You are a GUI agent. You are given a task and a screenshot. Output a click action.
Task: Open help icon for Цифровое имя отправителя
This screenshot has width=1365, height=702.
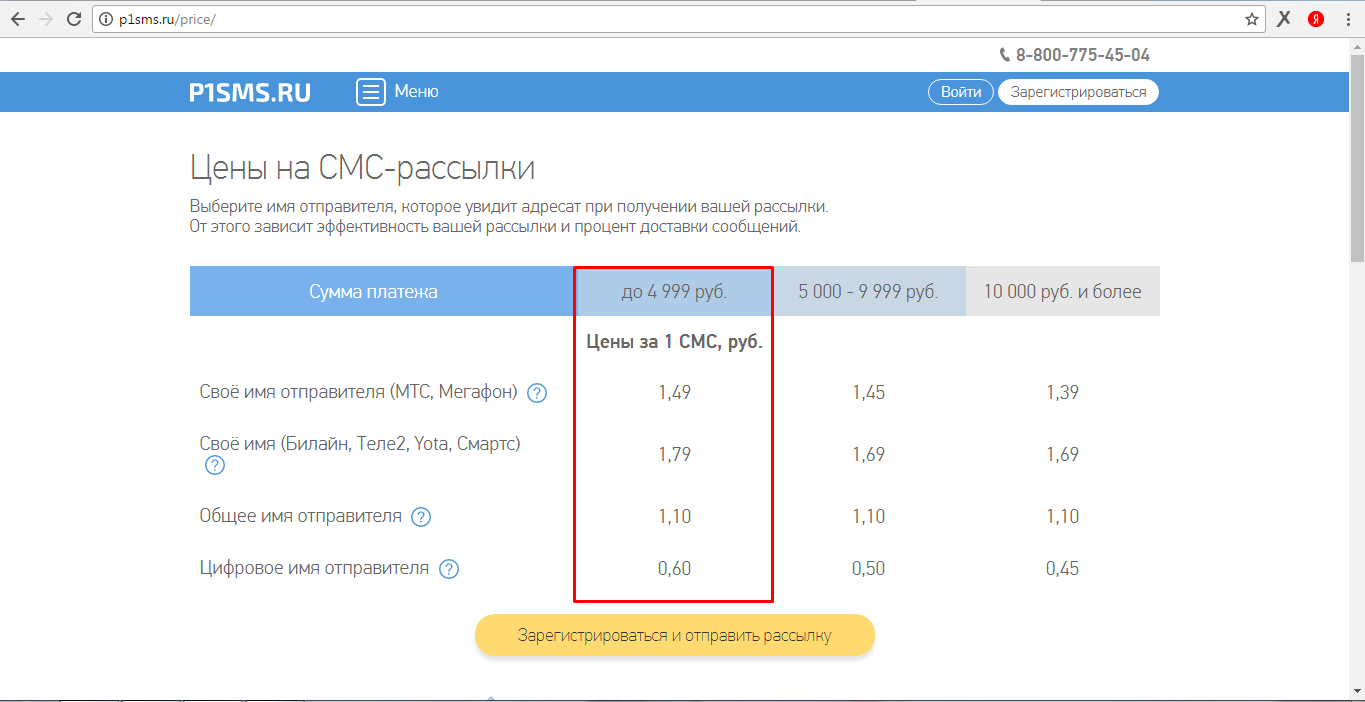tap(449, 569)
